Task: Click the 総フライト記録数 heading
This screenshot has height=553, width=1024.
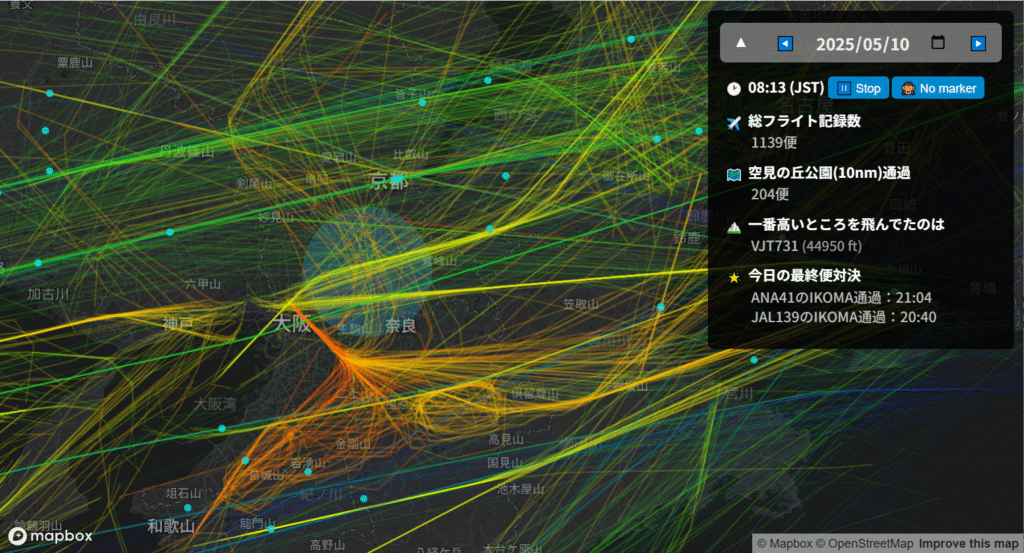Action: (x=805, y=121)
